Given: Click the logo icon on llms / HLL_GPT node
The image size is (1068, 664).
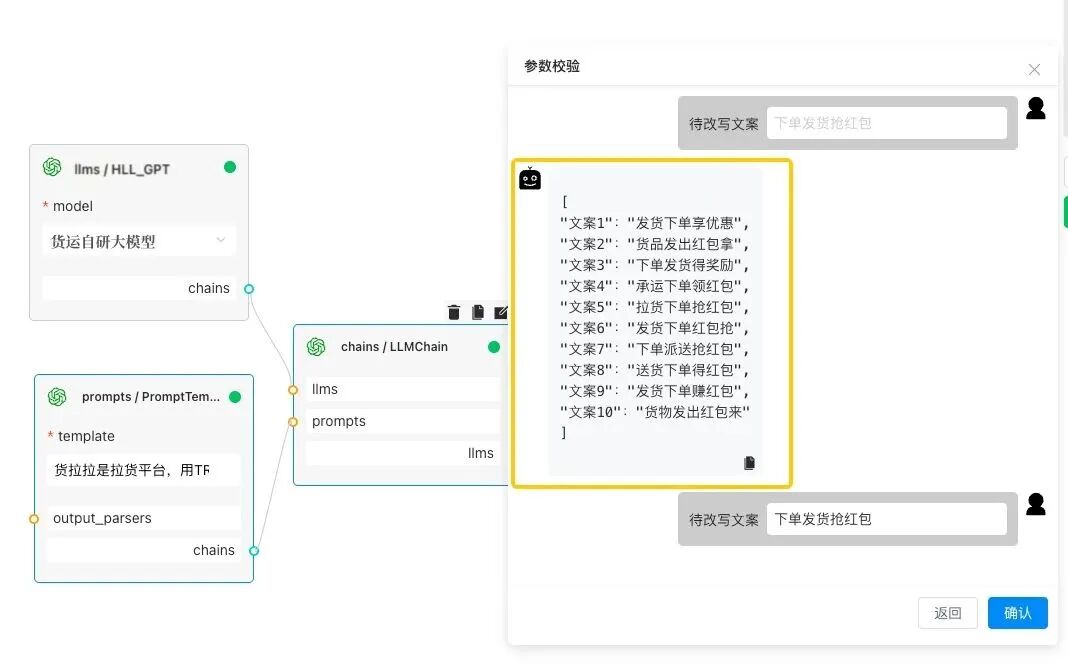Looking at the screenshot, I should point(52,167).
